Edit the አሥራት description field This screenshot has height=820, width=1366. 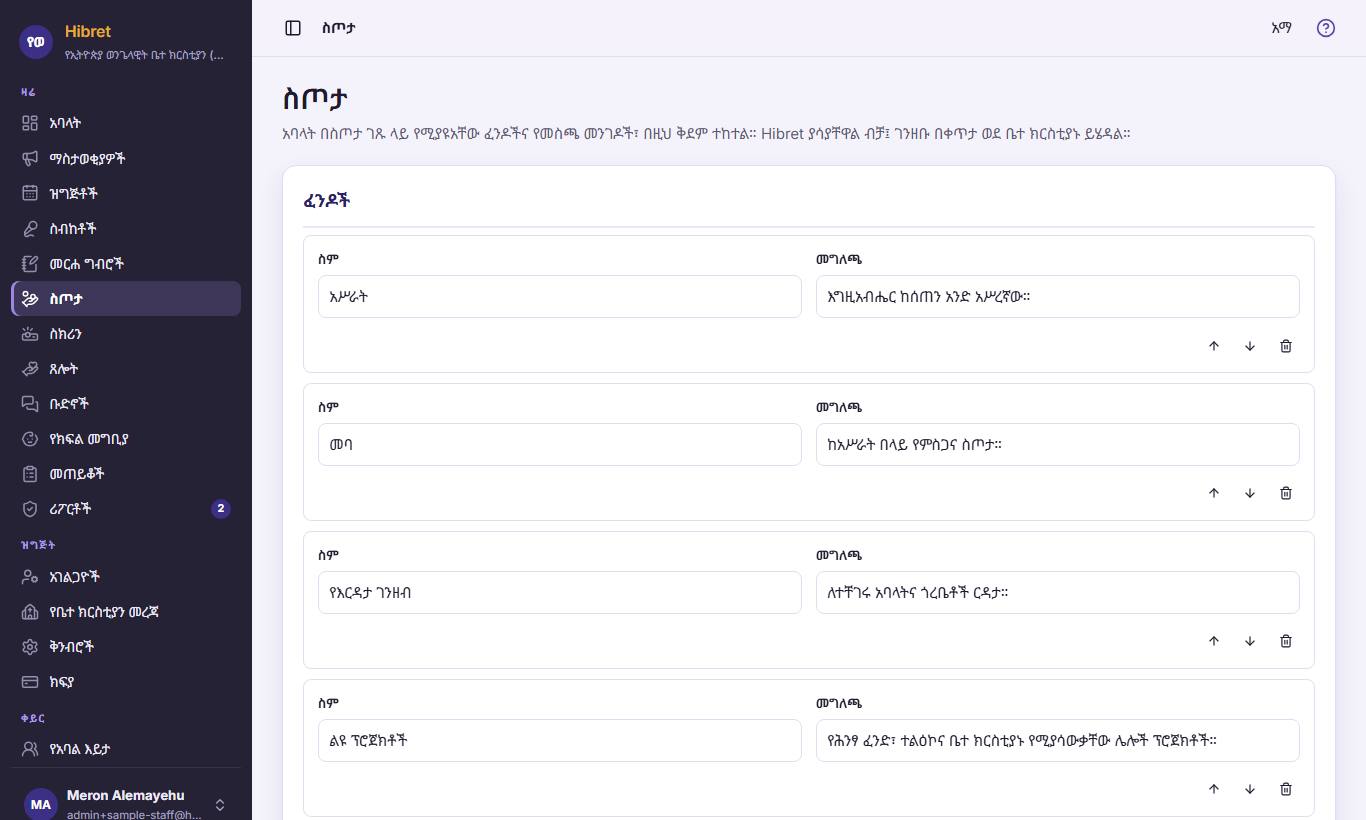tap(1058, 297)
